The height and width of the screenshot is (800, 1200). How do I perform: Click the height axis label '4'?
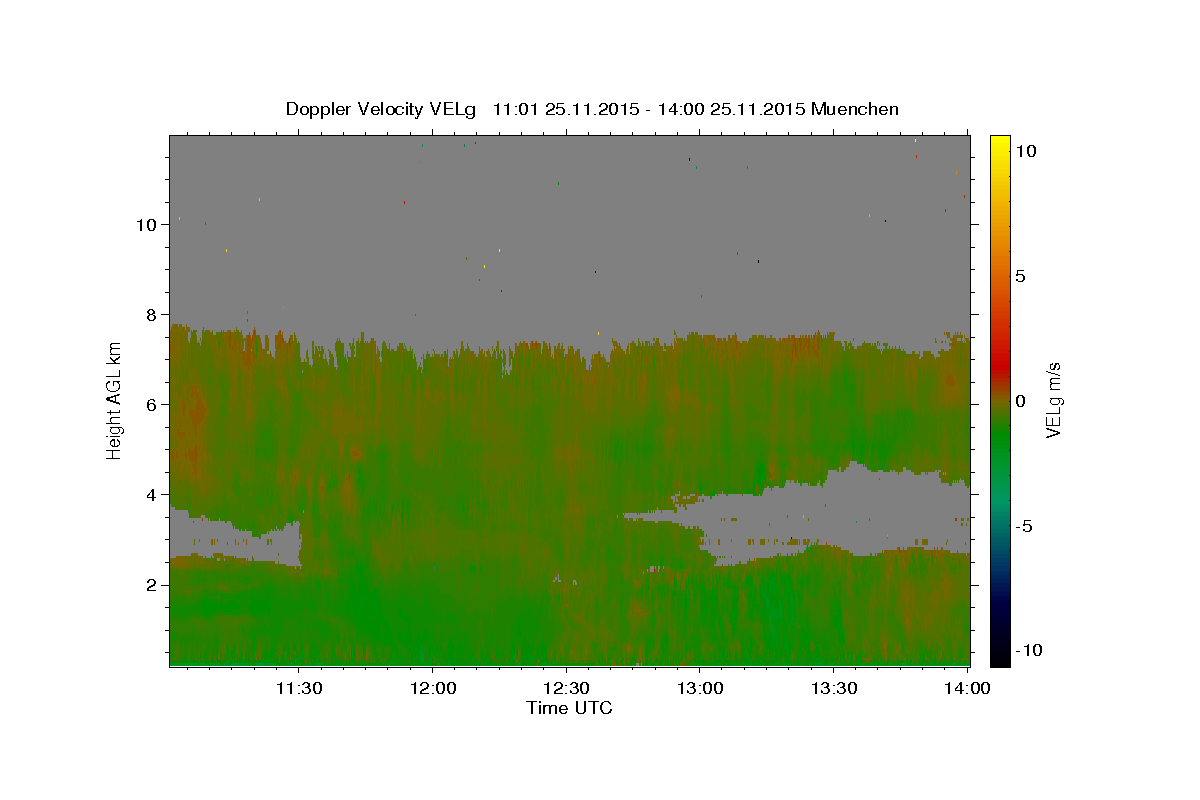pyautogui.click(x=151, y=495)
